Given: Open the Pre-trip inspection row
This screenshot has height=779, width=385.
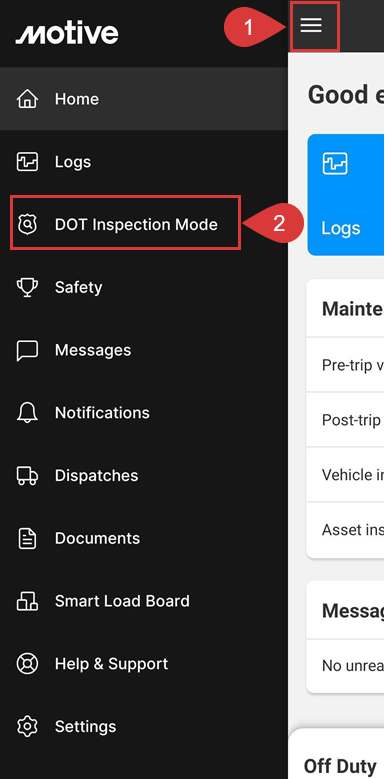Looking at the screenshot, I should 345,365.
